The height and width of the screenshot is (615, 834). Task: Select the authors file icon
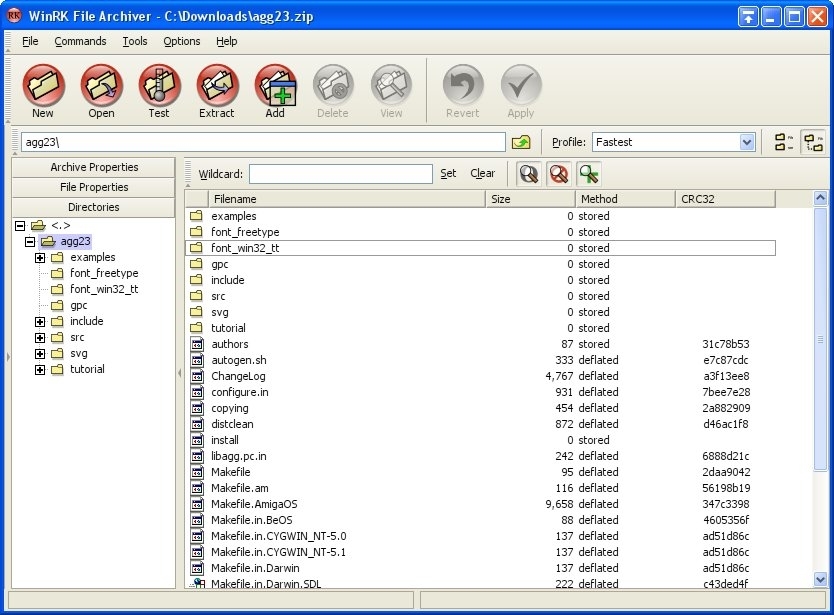coord(197,344)
